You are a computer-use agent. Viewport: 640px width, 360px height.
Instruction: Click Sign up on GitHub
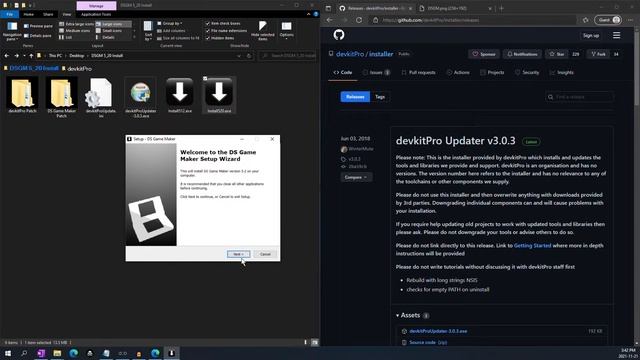(591, 36)
